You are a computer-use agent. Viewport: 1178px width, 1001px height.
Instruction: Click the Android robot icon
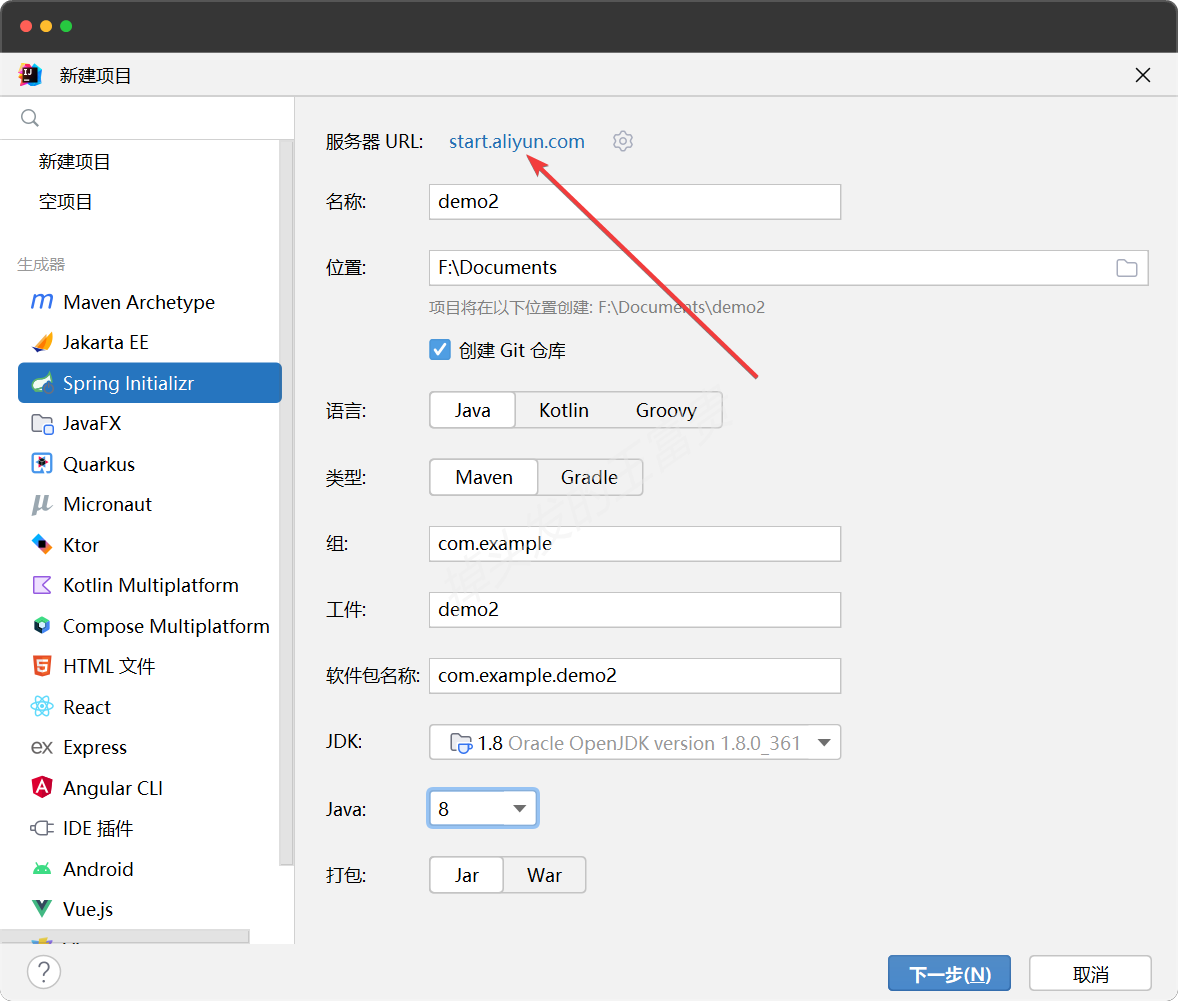[42, 869]
